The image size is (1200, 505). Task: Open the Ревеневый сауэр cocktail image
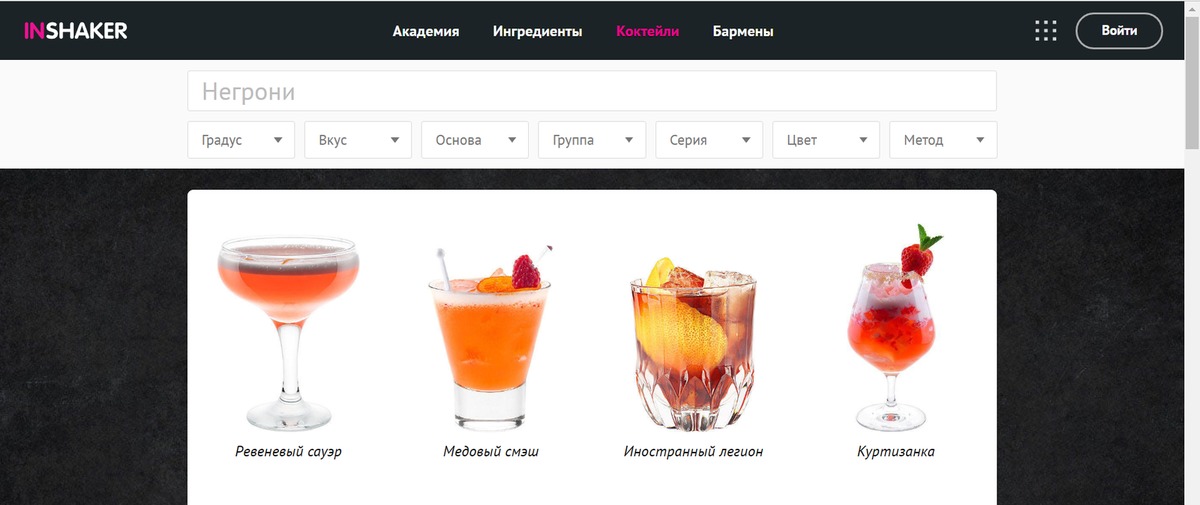click(288, 333)
